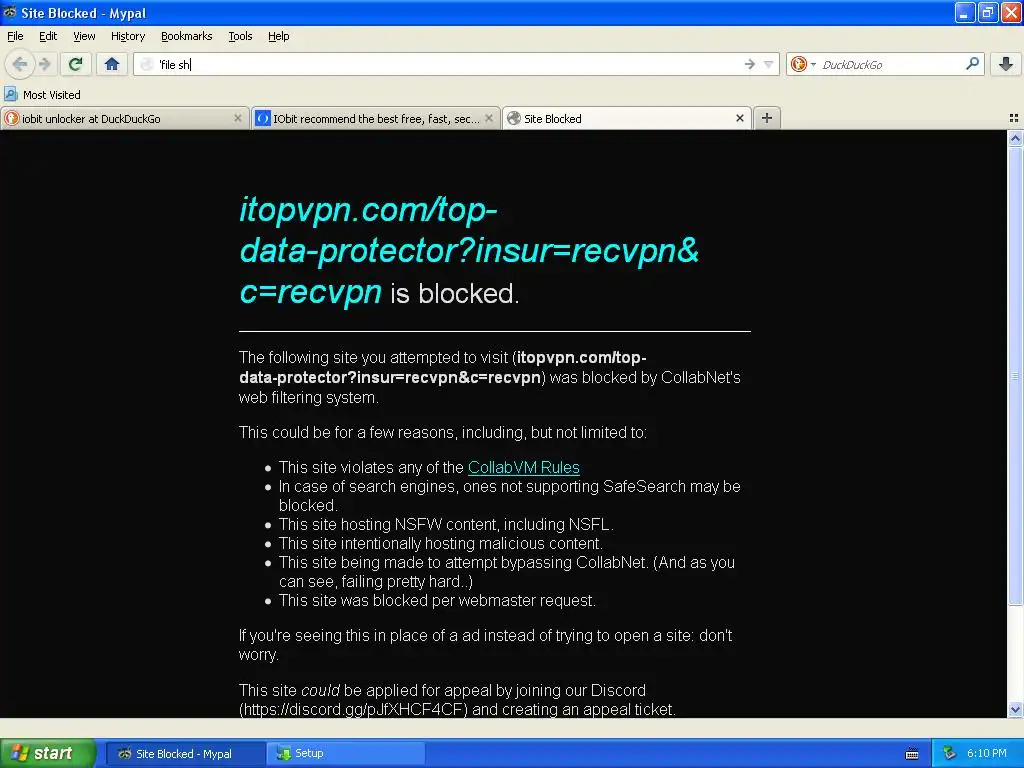Click the DuckDuckGo favicon on first tab

pyautogui.click(x=11, y=118)
